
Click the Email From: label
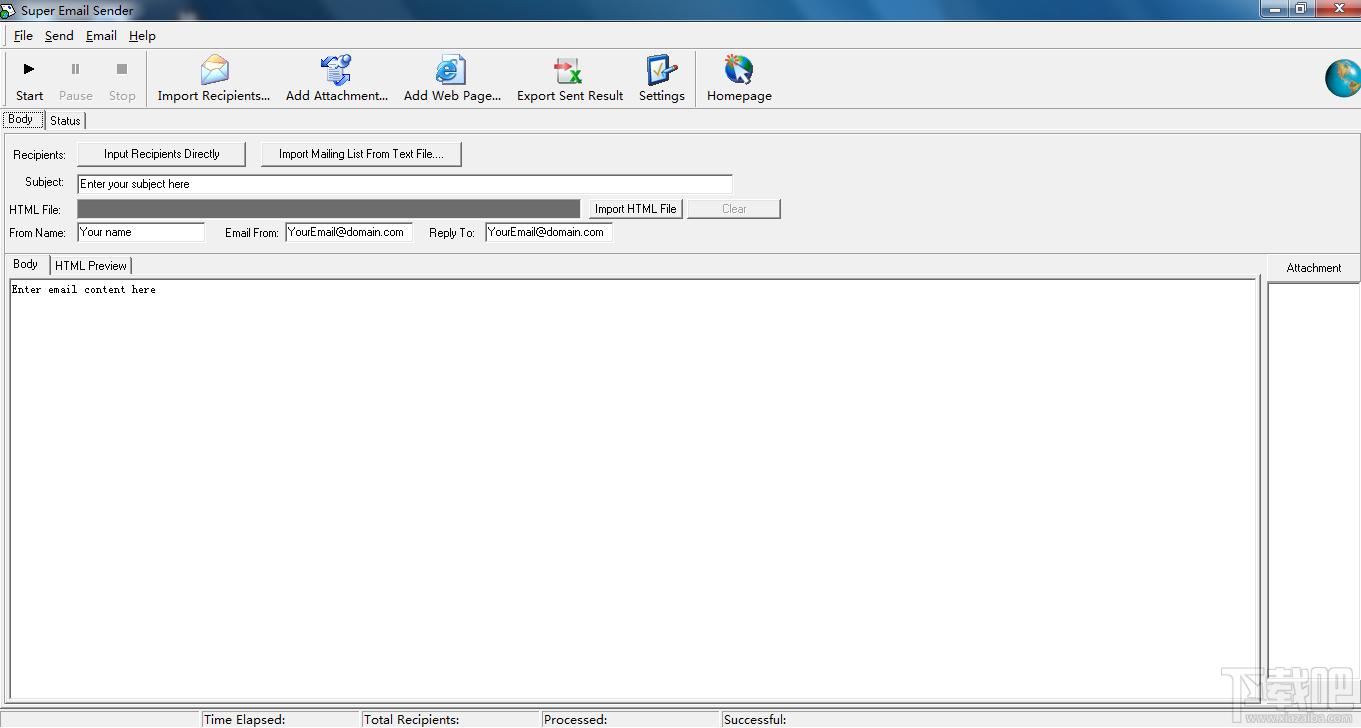(252, 233)
